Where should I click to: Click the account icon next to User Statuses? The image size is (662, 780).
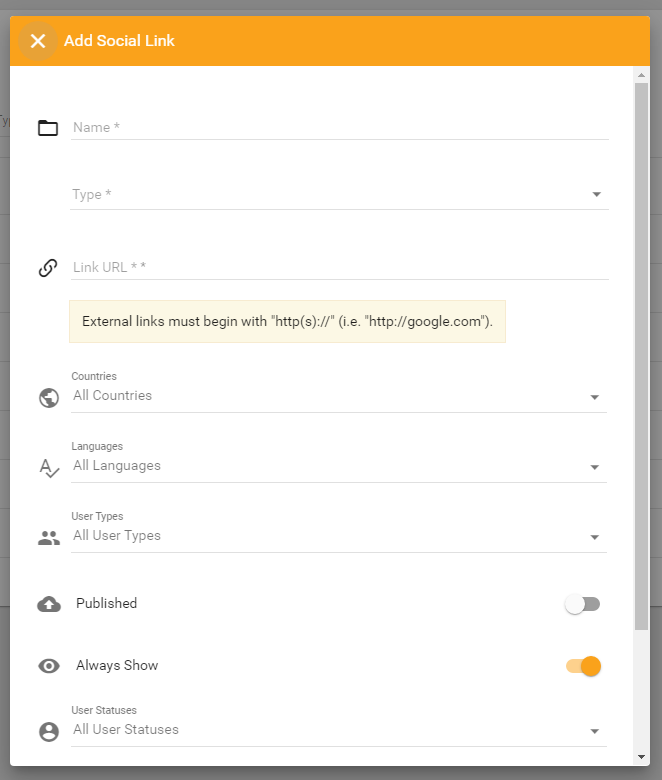pyautogui.click(x=48, y=732)
